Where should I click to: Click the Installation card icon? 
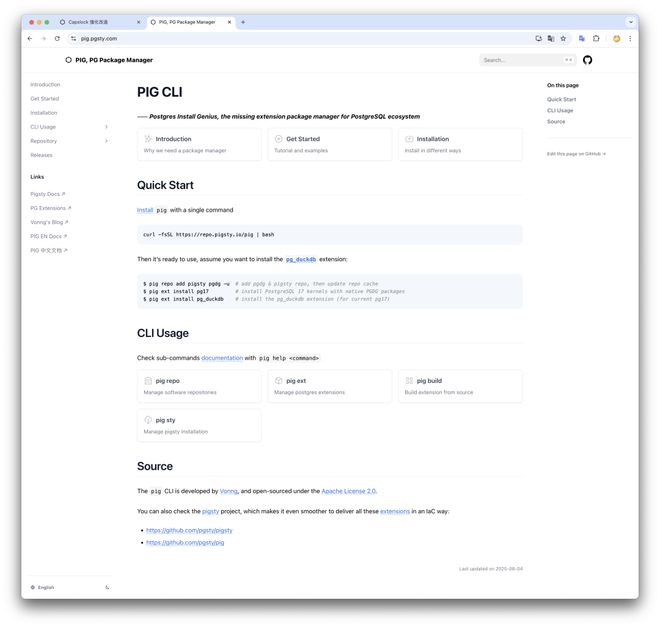409,138
